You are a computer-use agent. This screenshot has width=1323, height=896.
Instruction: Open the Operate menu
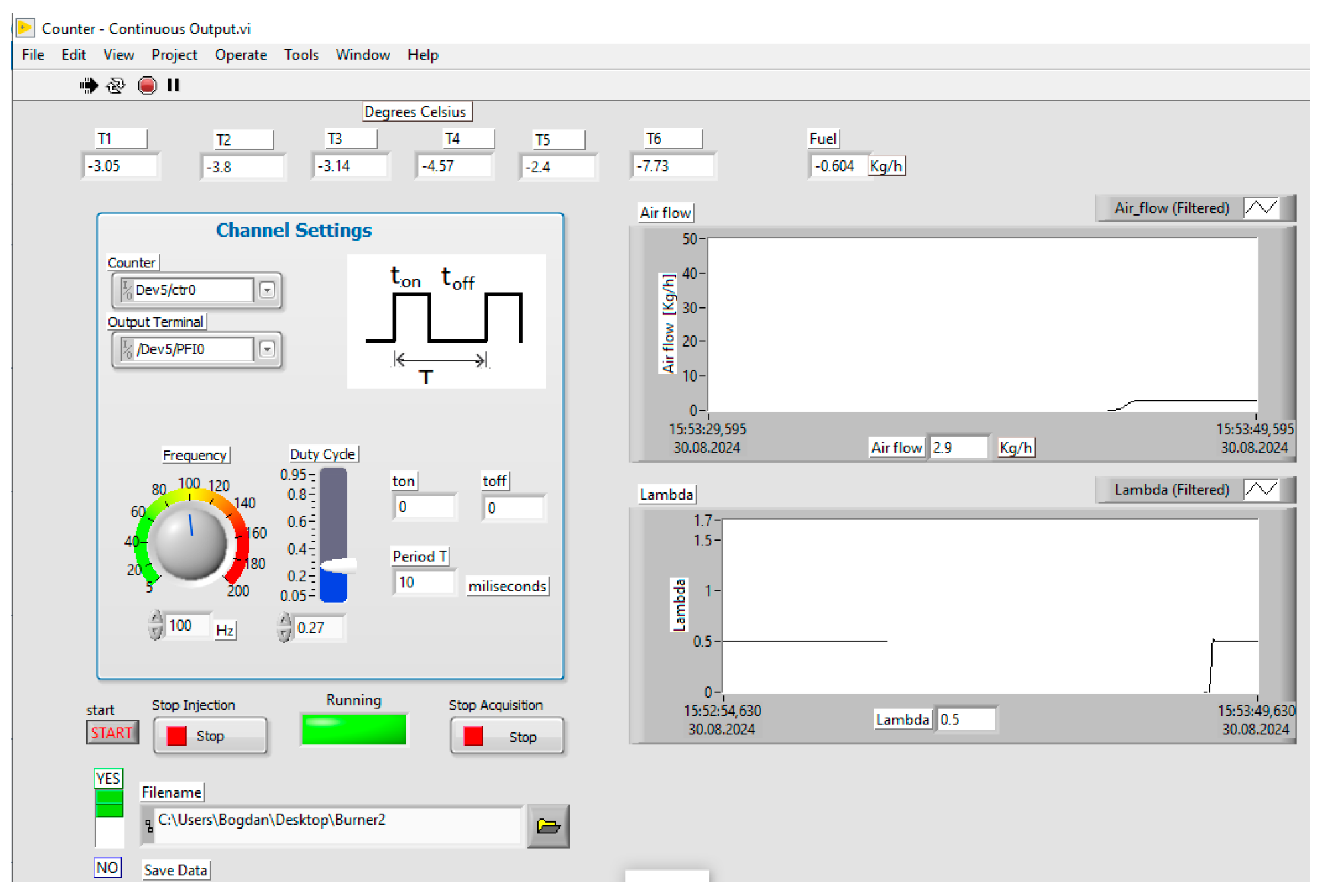click(241, 55)
